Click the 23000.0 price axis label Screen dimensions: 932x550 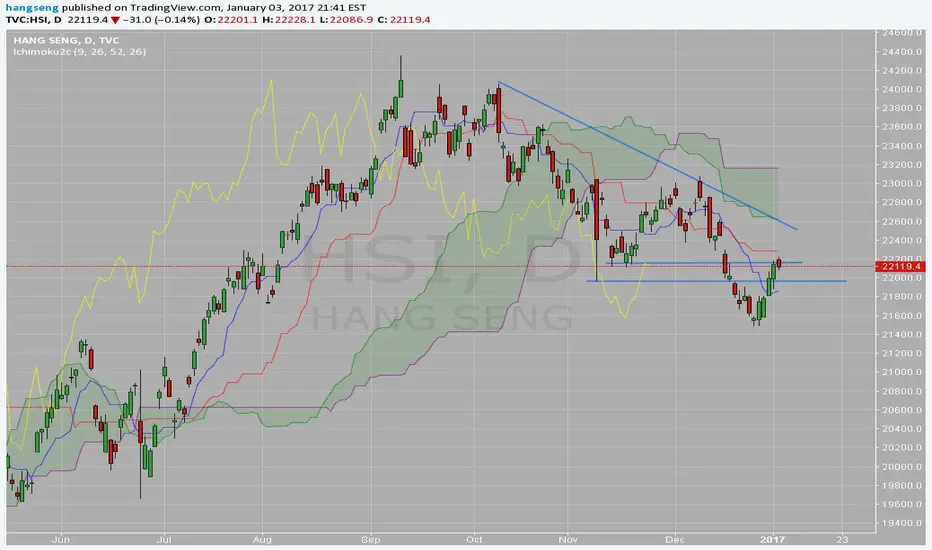coord(902,184)
